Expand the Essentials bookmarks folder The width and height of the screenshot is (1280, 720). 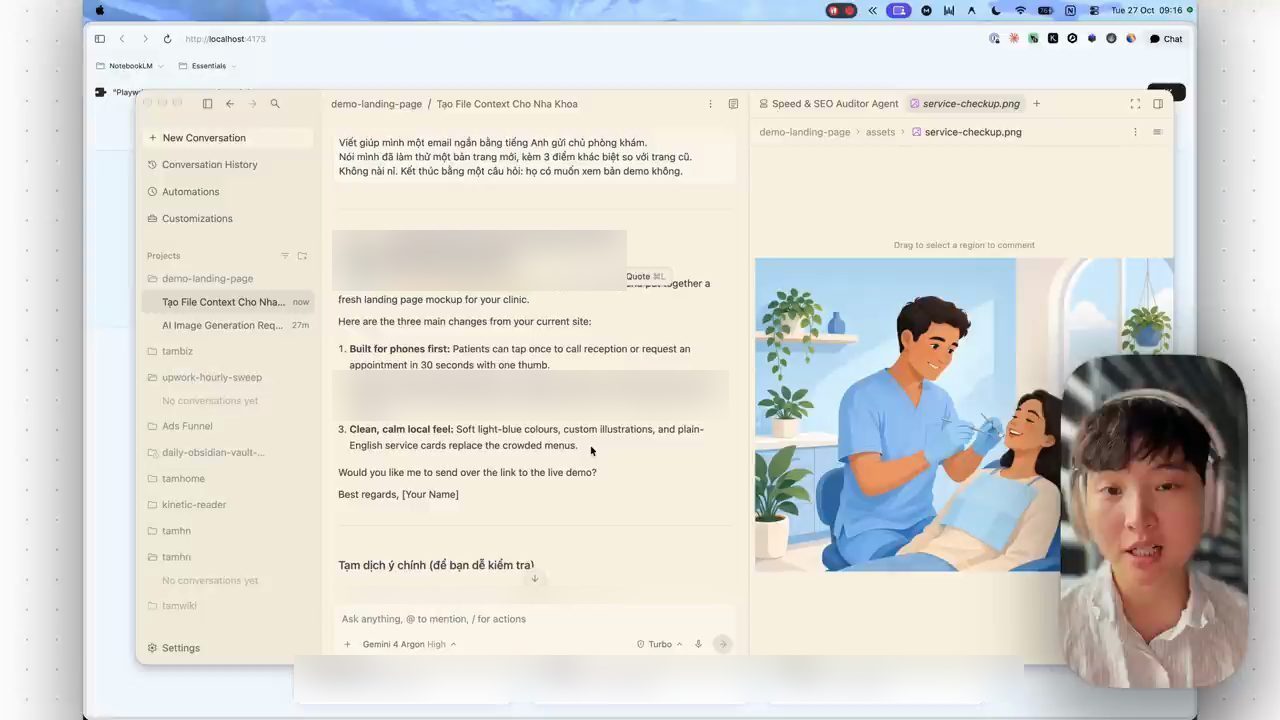(208, 66)
